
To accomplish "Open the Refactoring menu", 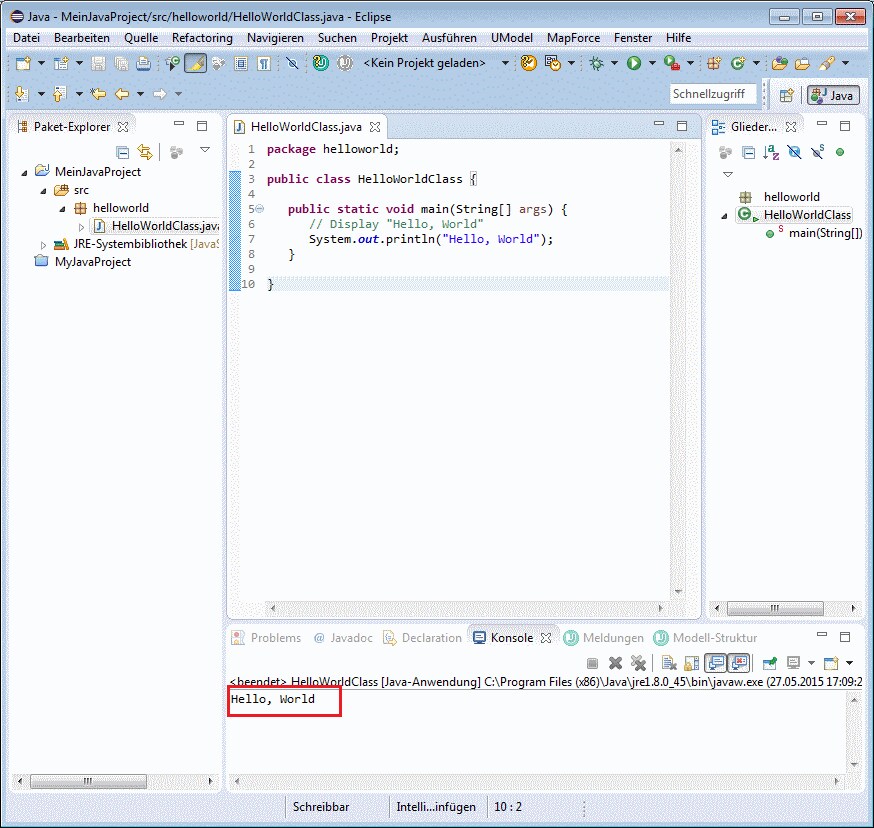I will click(202, 37).
